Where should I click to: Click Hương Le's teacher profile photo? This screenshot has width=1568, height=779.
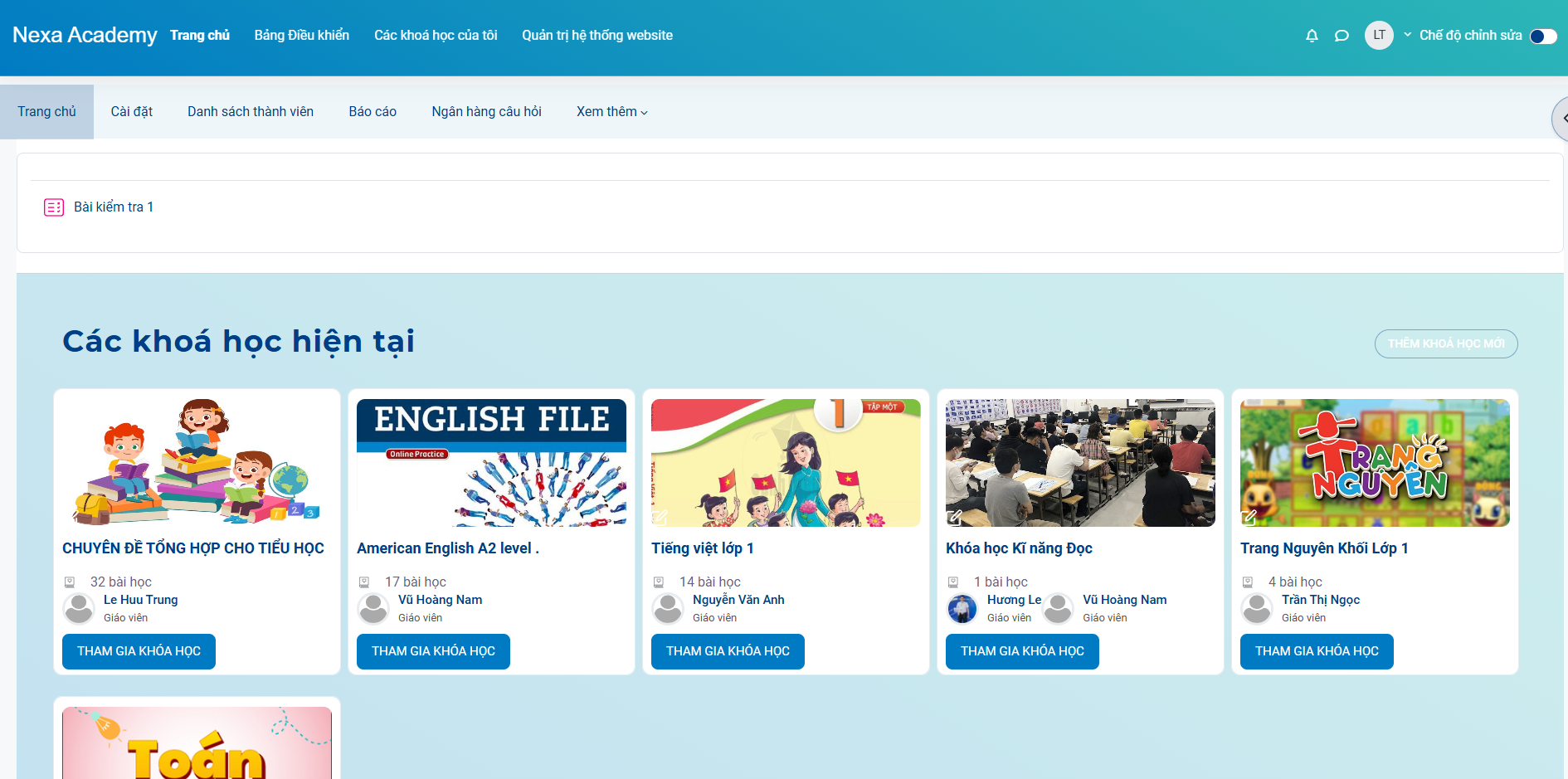coord(962,609)
